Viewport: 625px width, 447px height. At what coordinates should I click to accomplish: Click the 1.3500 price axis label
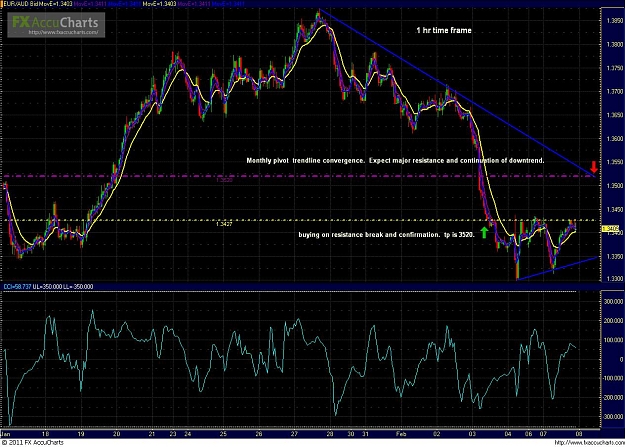pos(615,186)
